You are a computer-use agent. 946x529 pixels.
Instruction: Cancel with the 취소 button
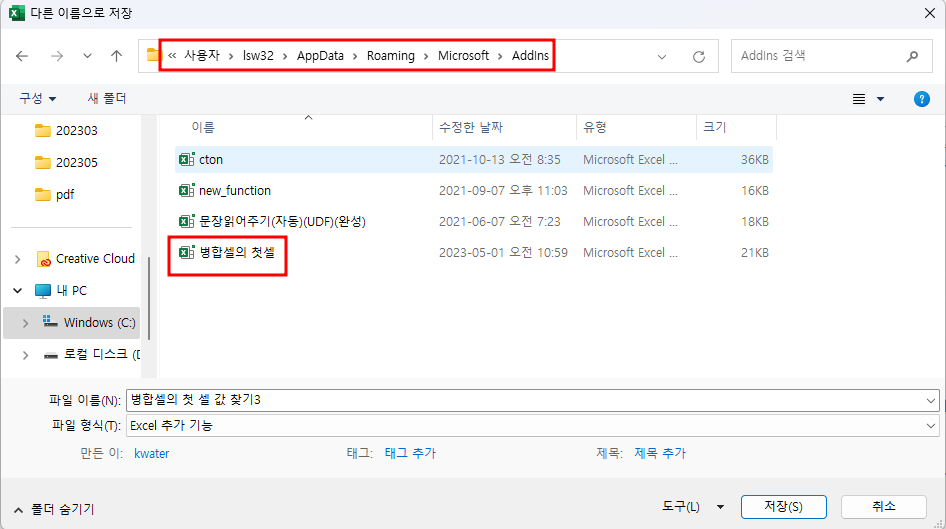(884, 507)
